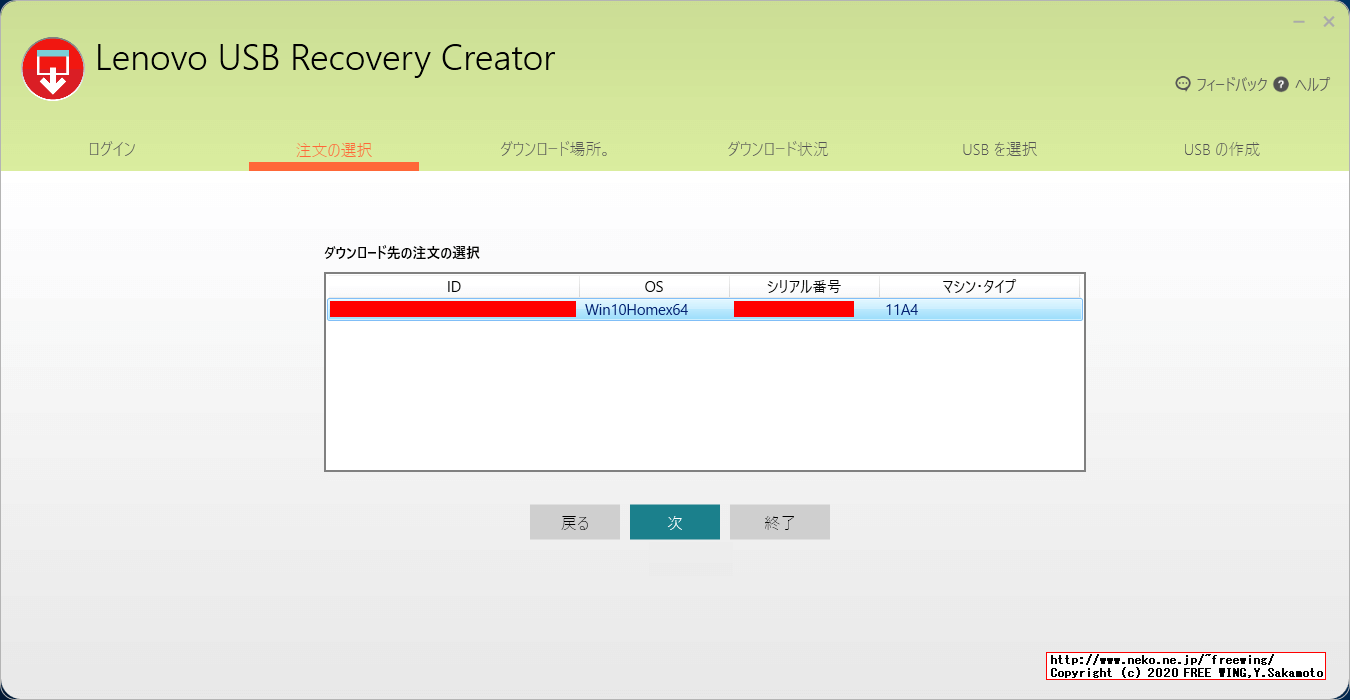Sort by the ID column header

[x=454, y=286]
